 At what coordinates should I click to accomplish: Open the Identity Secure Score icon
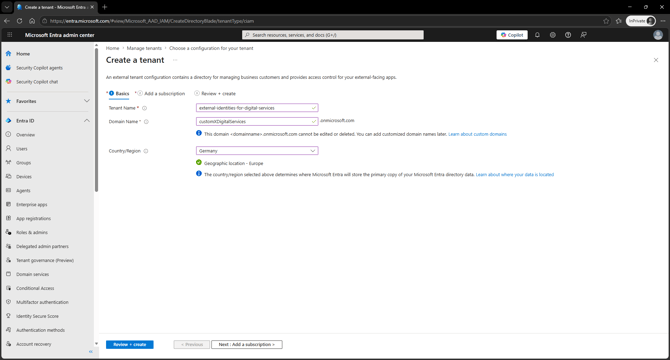(8, 316)
